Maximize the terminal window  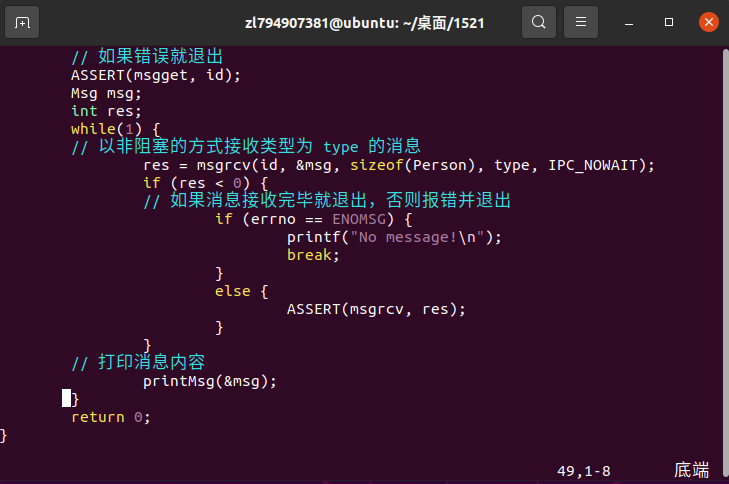click(669, 22)
